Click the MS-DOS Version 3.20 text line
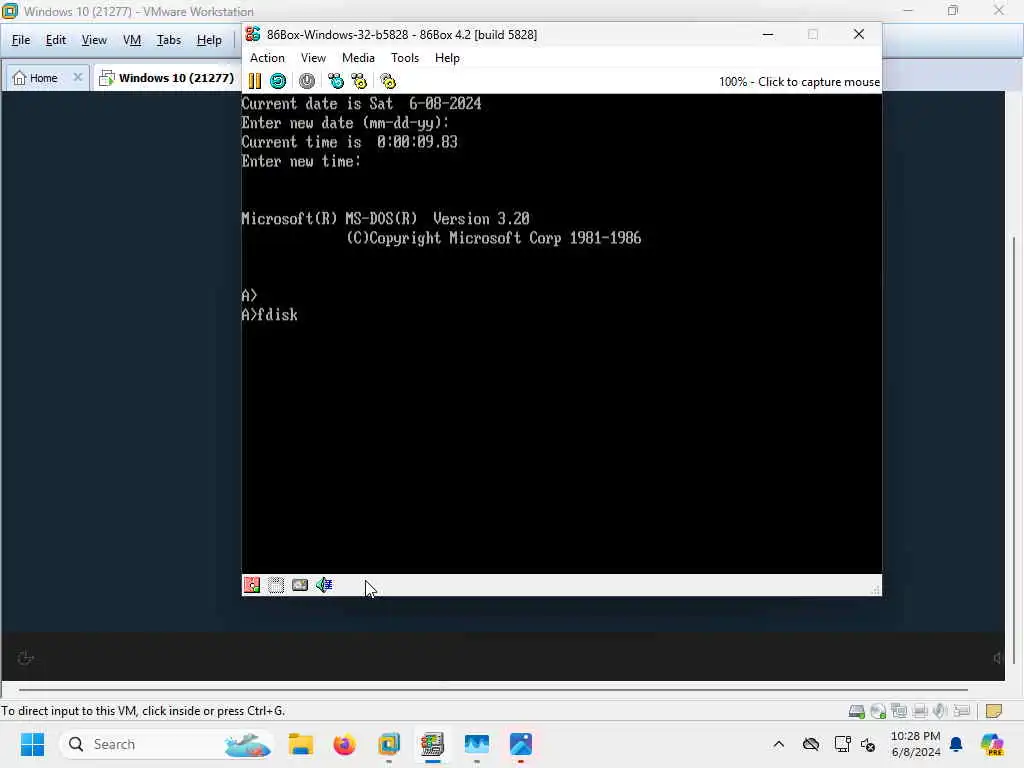This screenshot has height=768, width=1024. click(385, 219)
